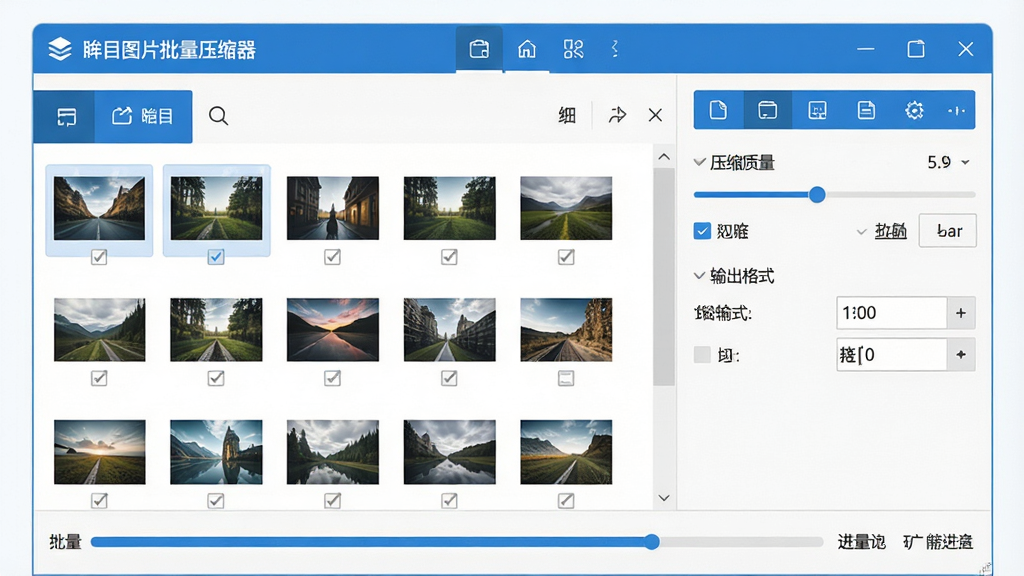This screenshot has height=576, width=1024.
Task: Untick the blue checked box under the quality slider
Action: pyautogui.click(x=702, y=231)
